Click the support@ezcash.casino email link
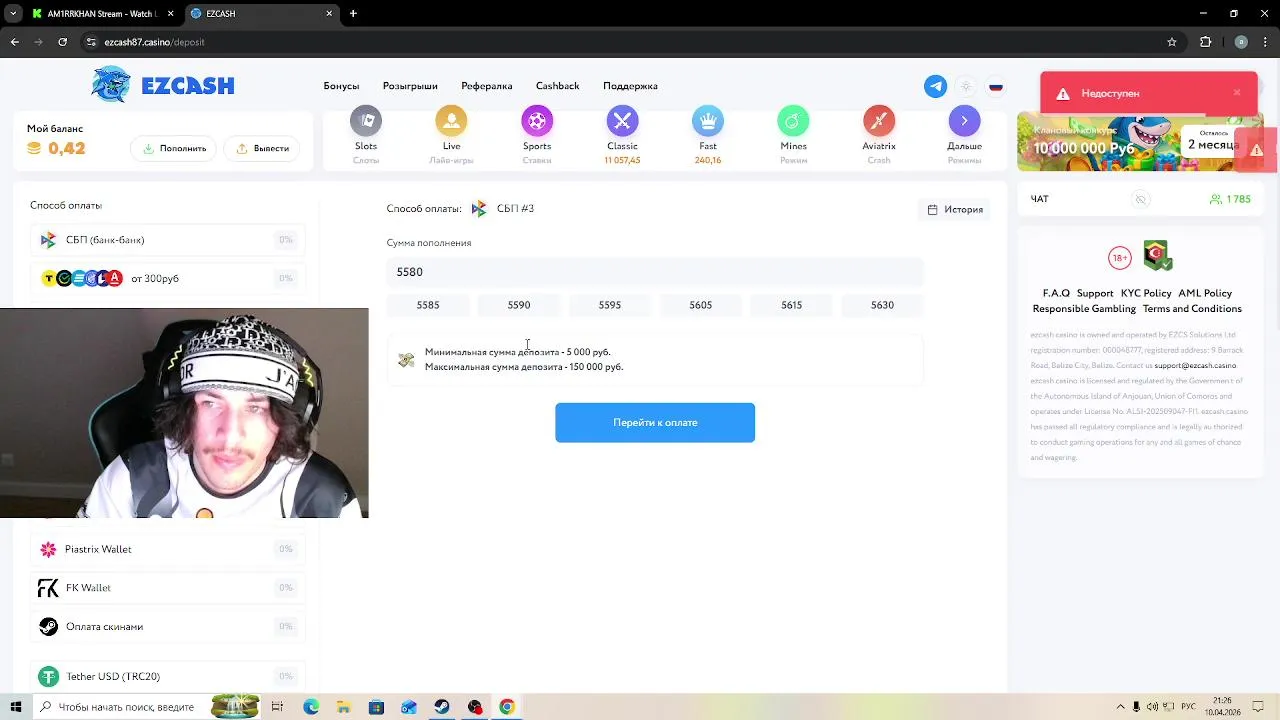This screenshot has height=720, width=1280. click(1195, 366)
